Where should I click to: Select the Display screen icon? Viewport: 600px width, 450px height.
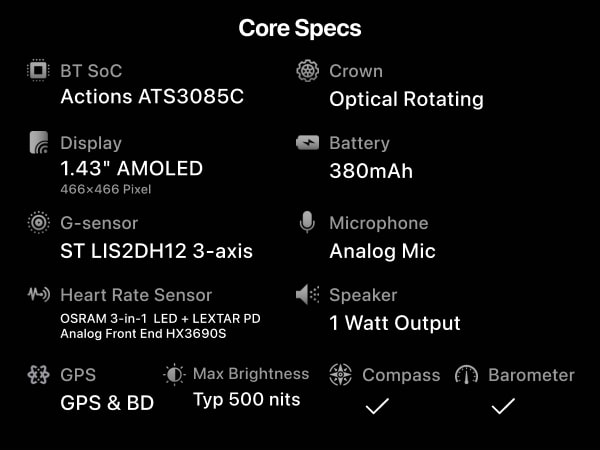pos(39,142)
